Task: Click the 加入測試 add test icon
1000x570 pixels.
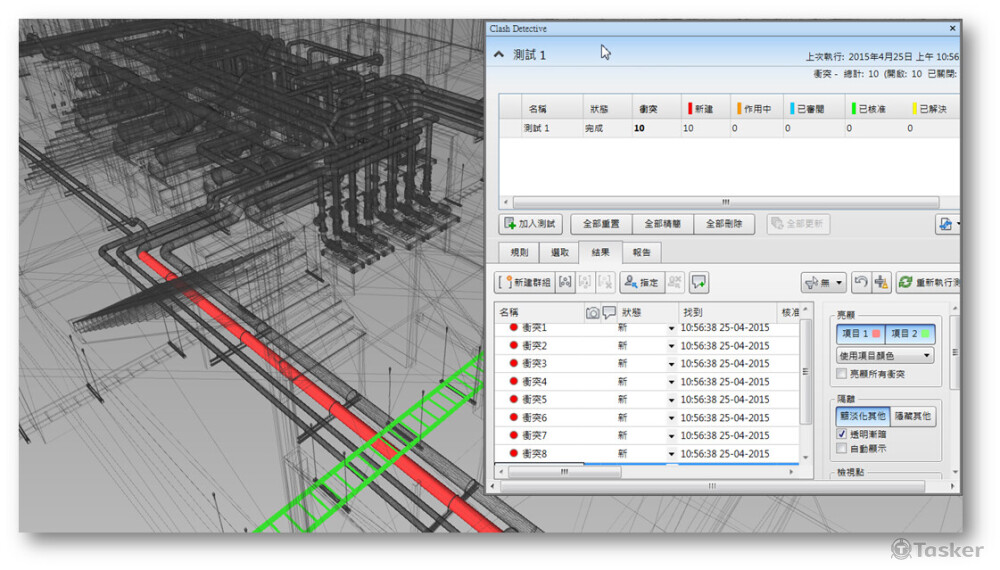Action: [x=510, y=224]
